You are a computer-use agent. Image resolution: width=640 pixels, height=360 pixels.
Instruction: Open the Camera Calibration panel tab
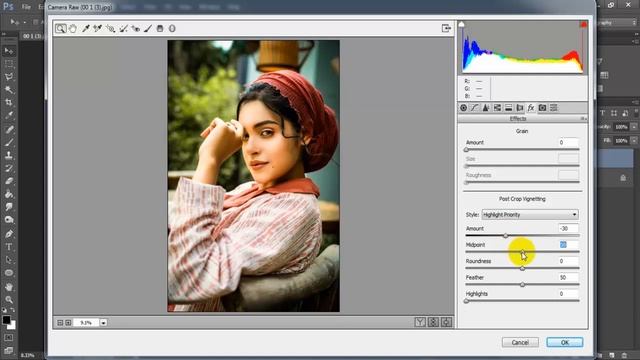pyautogui.click(x=542, y=108)
